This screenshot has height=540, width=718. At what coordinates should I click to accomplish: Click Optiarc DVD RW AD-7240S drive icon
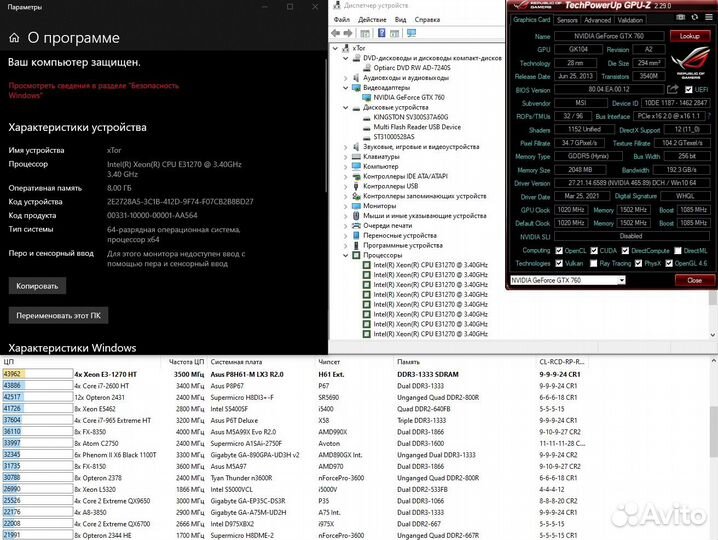point(367,68)
